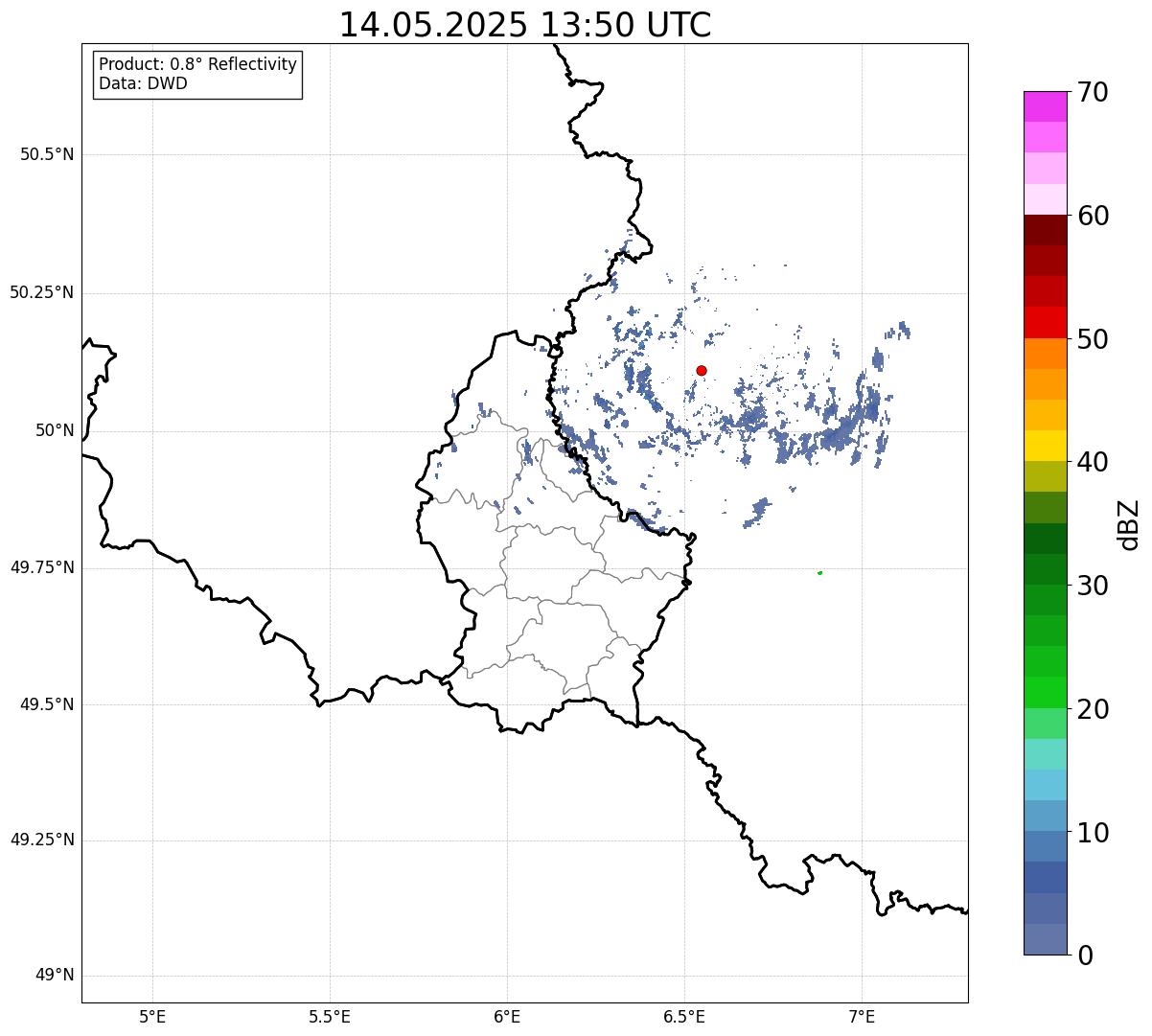The width and height of the screenshot is (1152, 1036).
Task: Click the red radar station marker
Action: pyautogui.click(x=702, y=370)
